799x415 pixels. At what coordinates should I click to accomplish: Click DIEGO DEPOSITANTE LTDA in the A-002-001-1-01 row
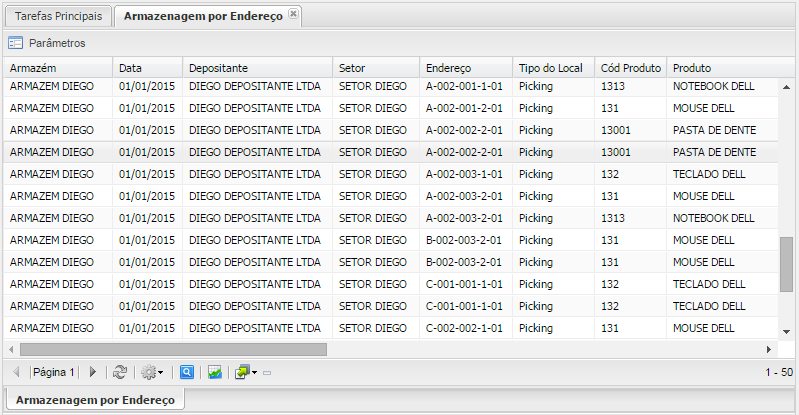point(255,86)
